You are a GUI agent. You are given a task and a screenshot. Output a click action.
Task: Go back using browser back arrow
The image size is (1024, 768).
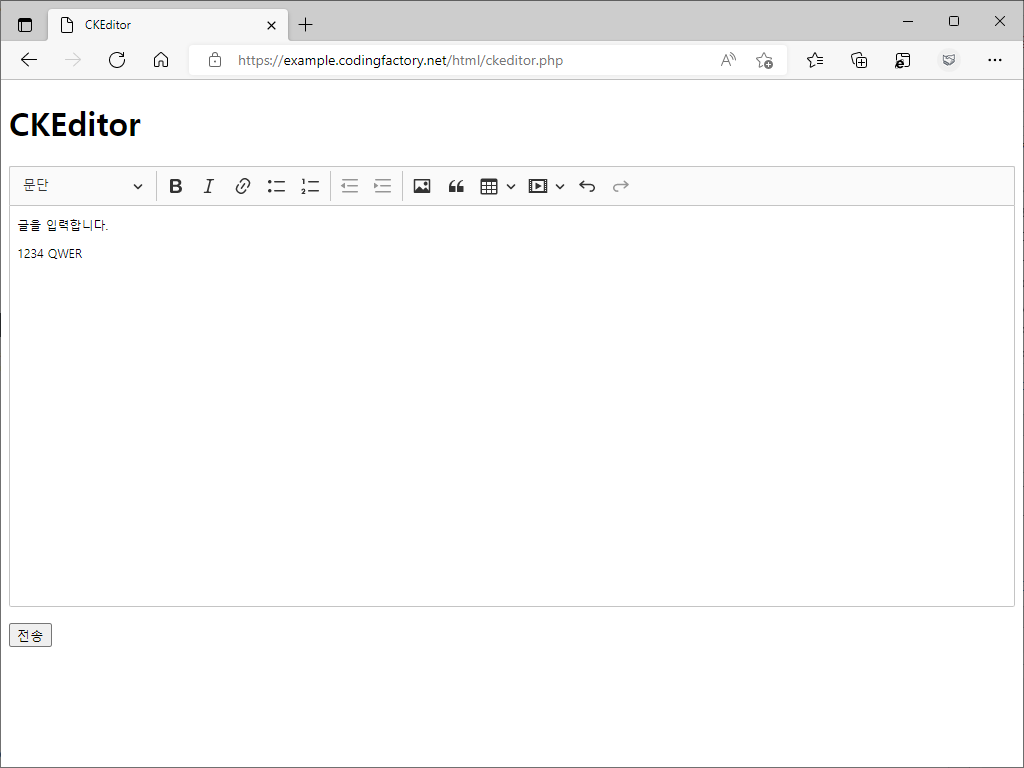click(29, 60)
